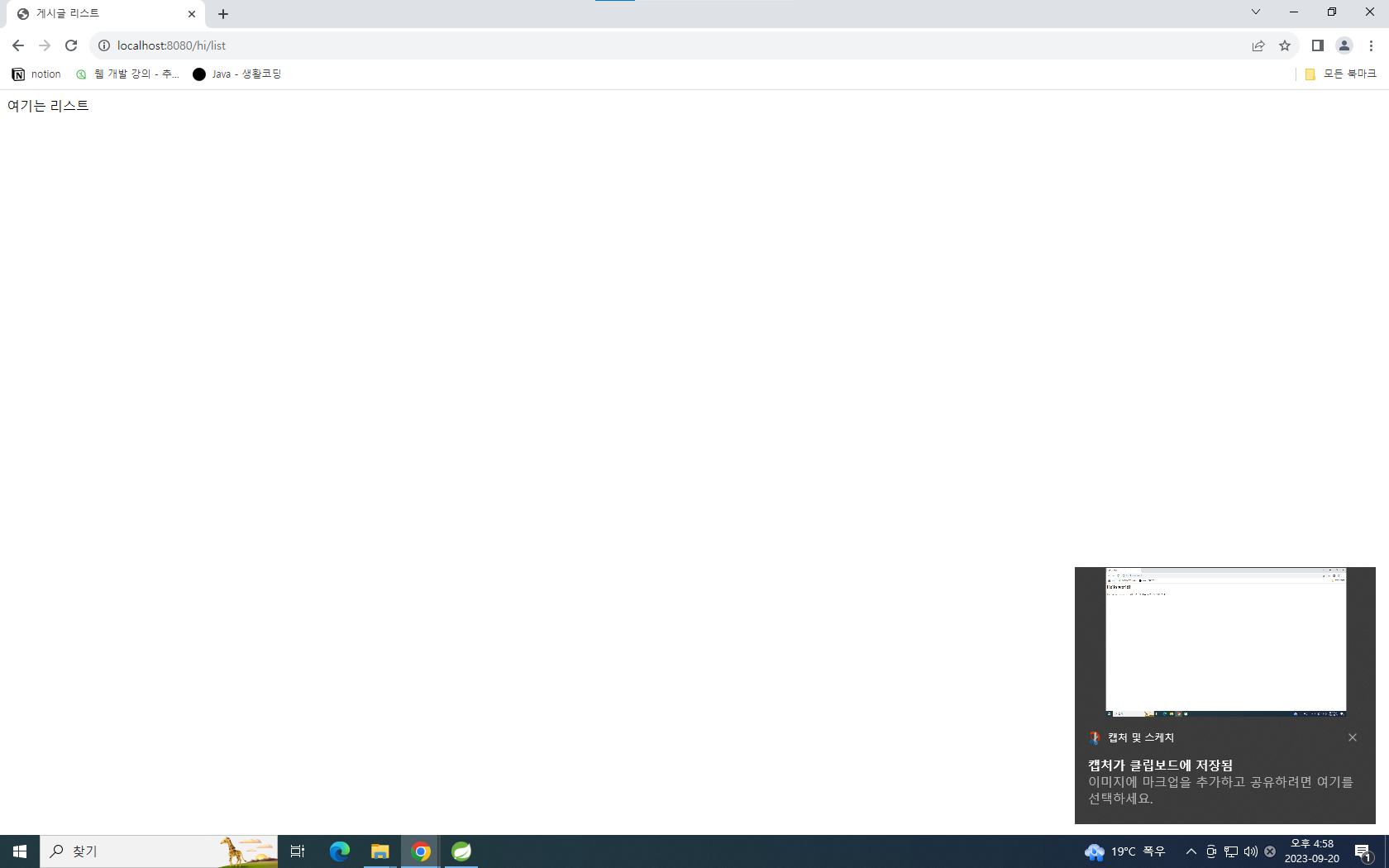
Task: Show hidden system tray icons
Action: [x=1191, y=851]
